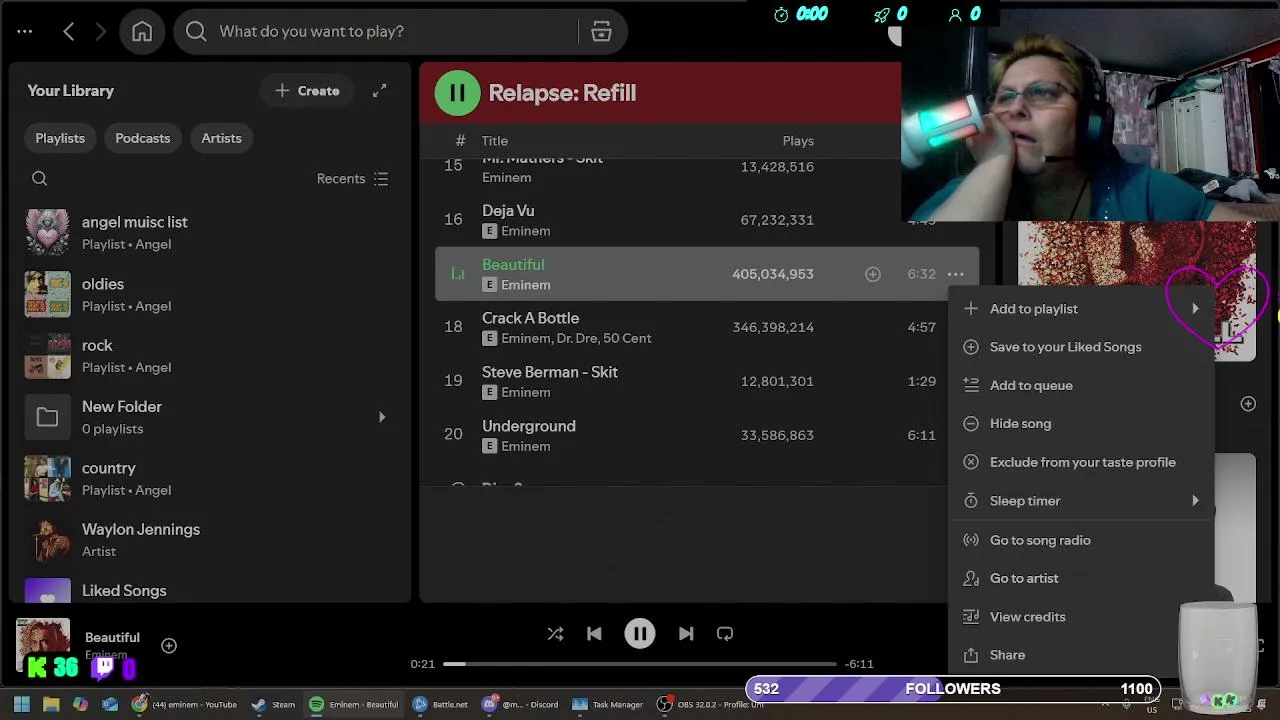Open Sleep timer submenu
Screen dimensions: 1280x720
tap(1081, 501)
